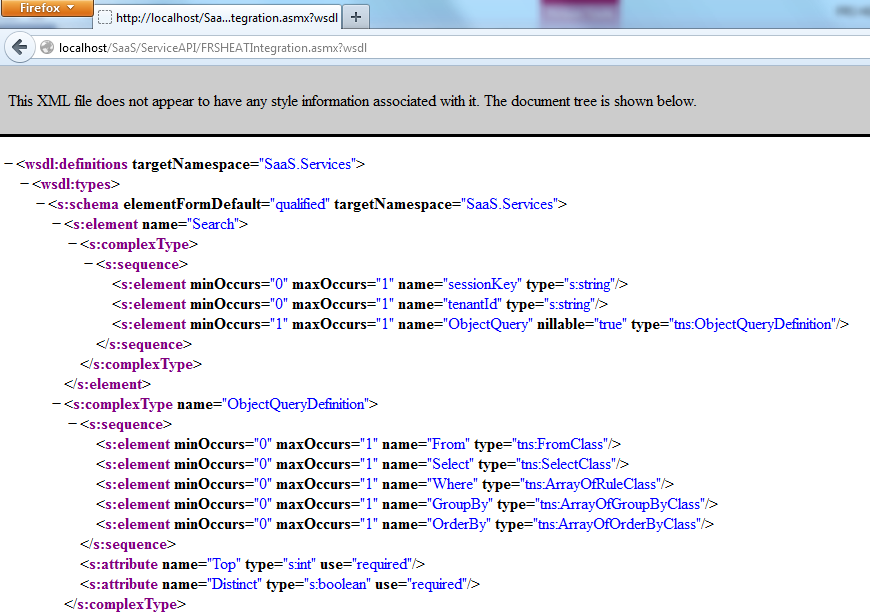This screenshot has height=612, width=870.
Task: Open the orange Firefox menu button
Action: tap(46, 7)
